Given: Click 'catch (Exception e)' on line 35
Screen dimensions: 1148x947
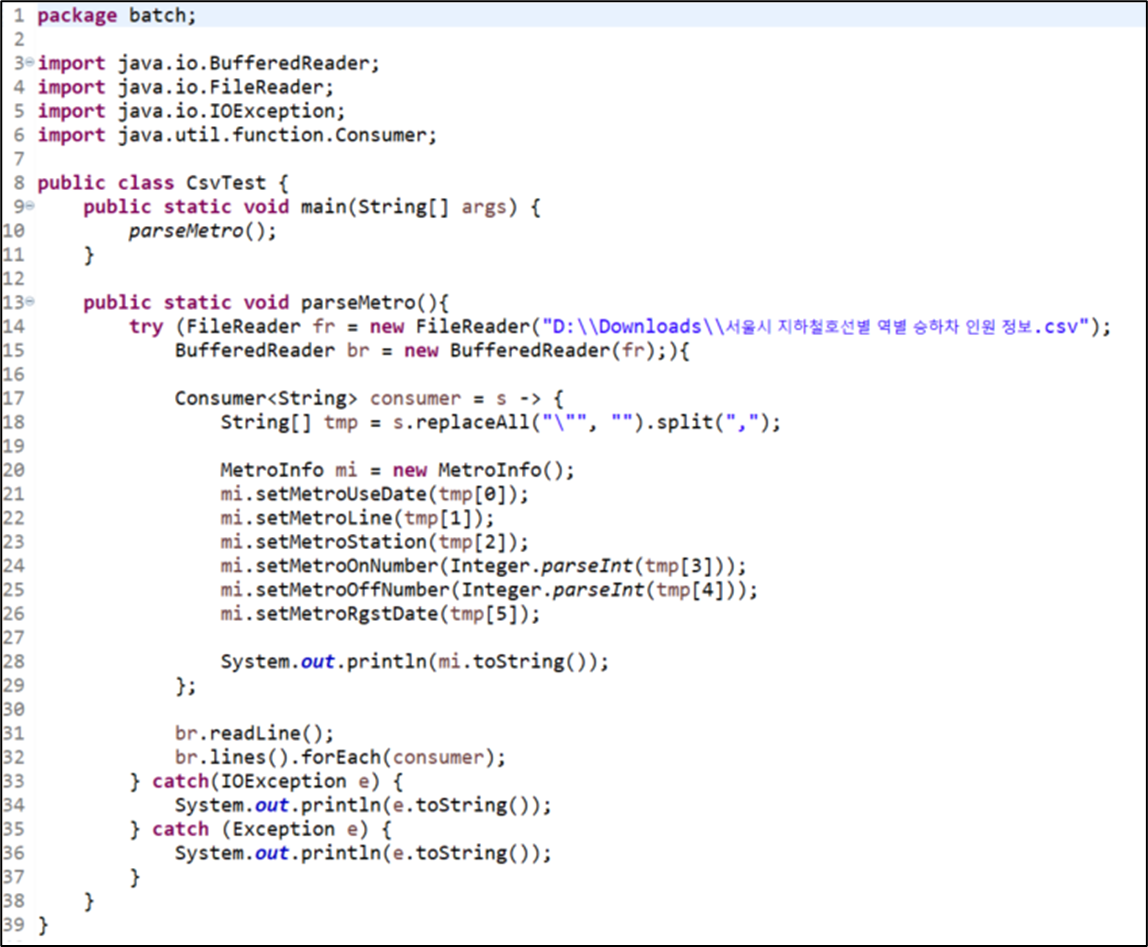Looking at the screenshot, I should click(260, 829).
